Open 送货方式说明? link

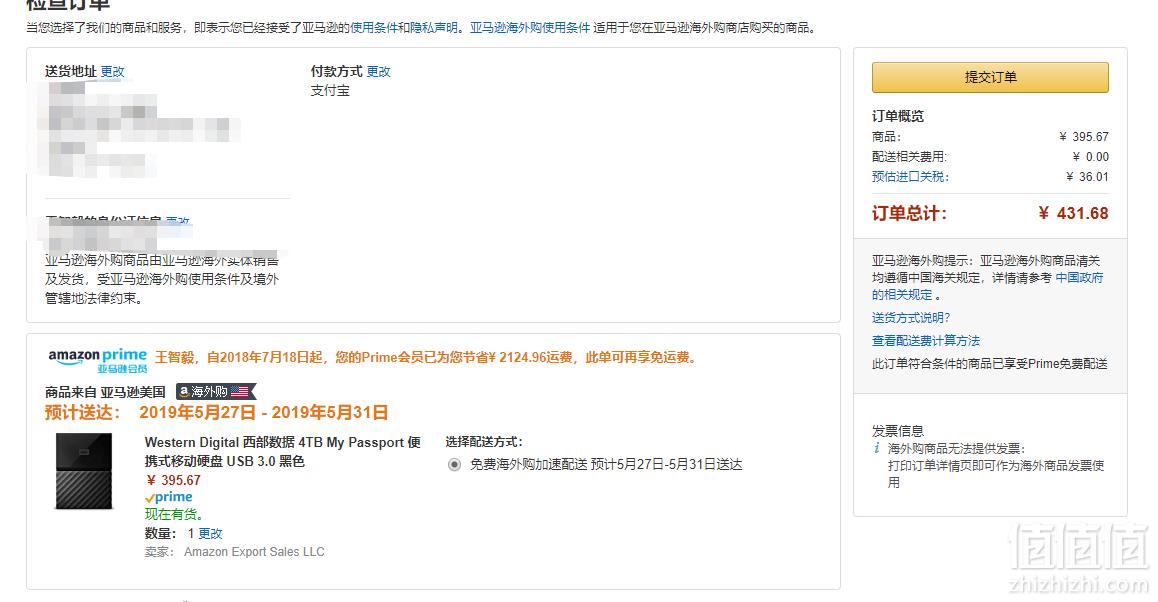tap(911, 318)
